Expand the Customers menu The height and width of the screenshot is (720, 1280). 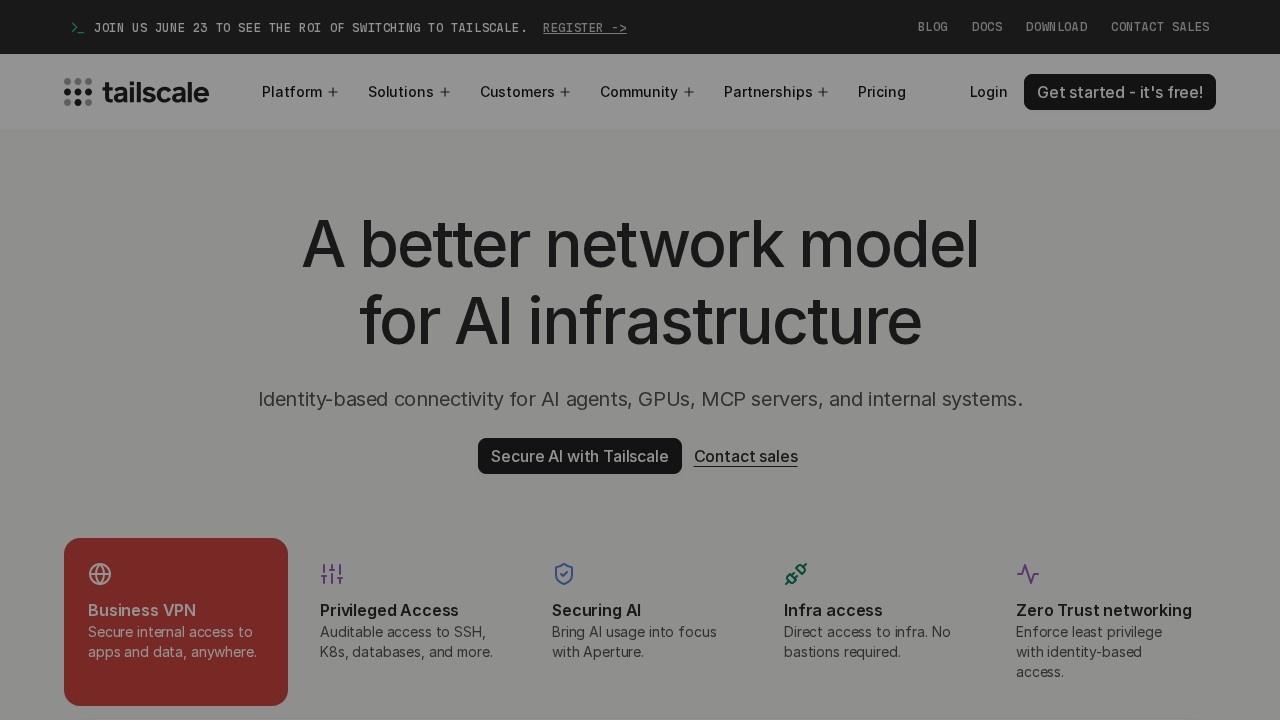525,92
